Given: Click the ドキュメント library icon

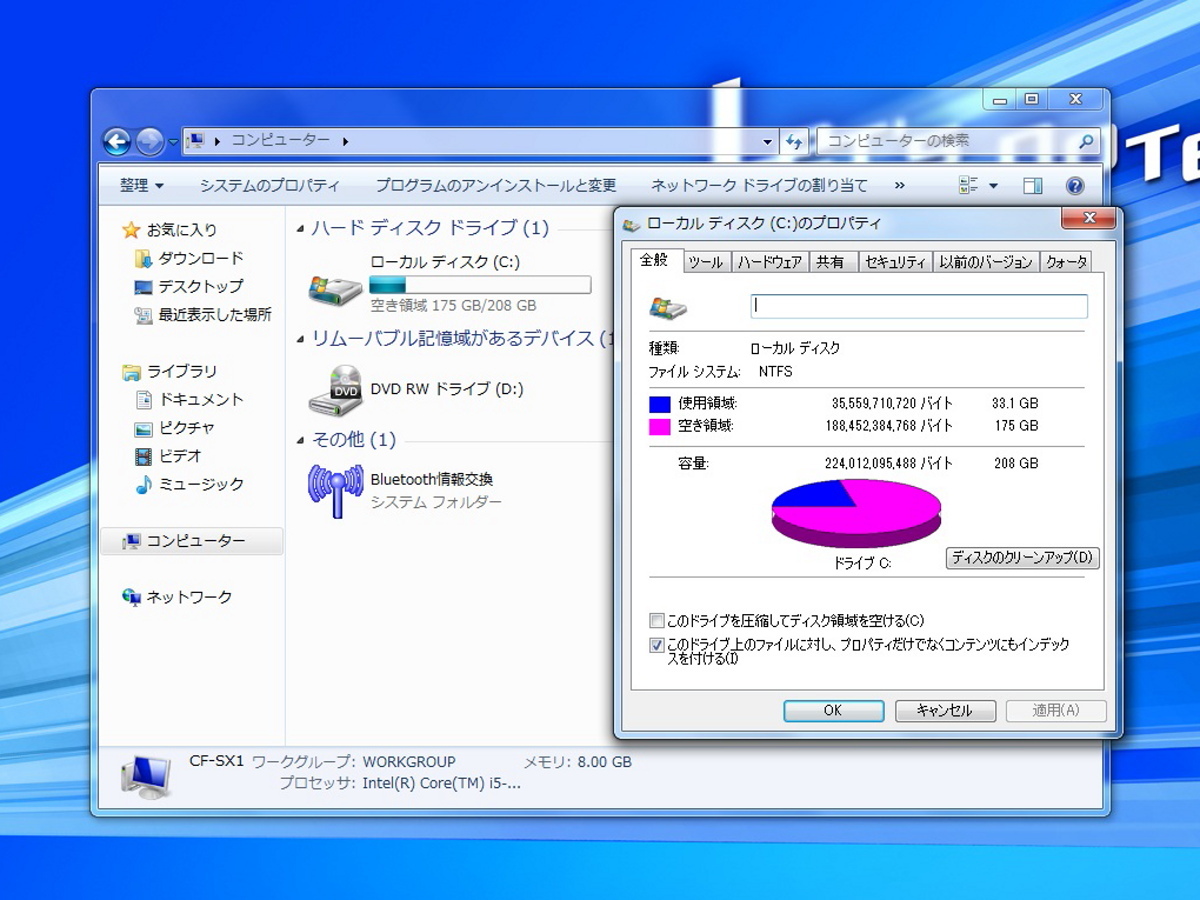Looking at the screenshot, I should click(143, 399).
